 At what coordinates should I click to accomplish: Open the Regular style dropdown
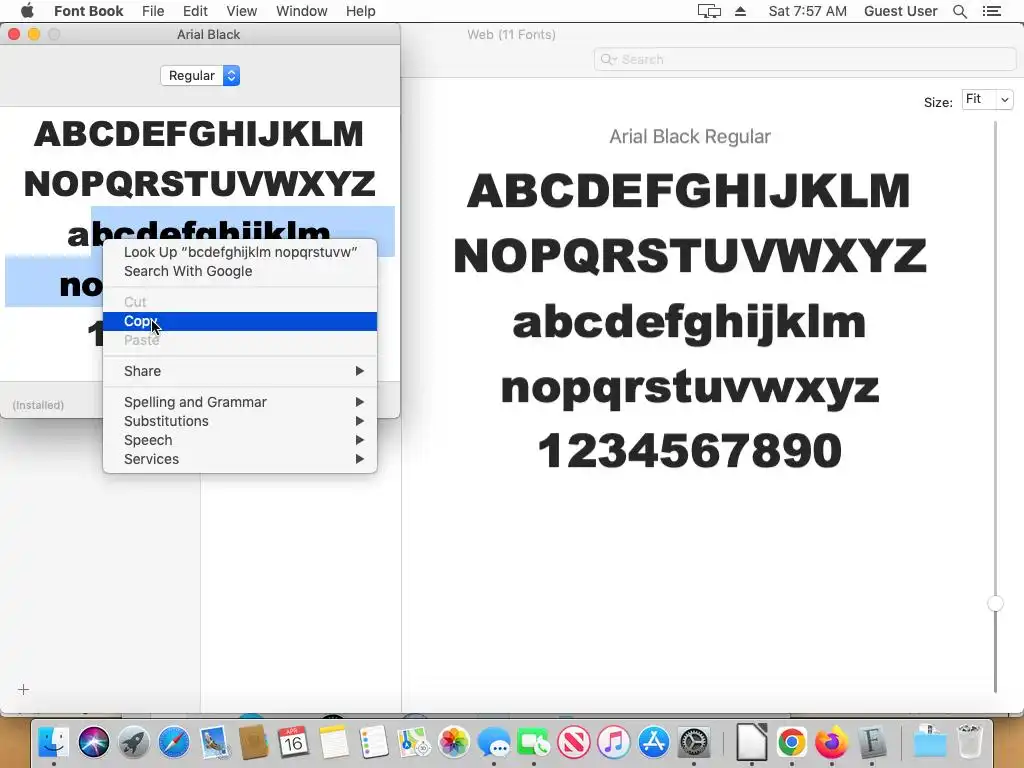[x=200, y=76]
